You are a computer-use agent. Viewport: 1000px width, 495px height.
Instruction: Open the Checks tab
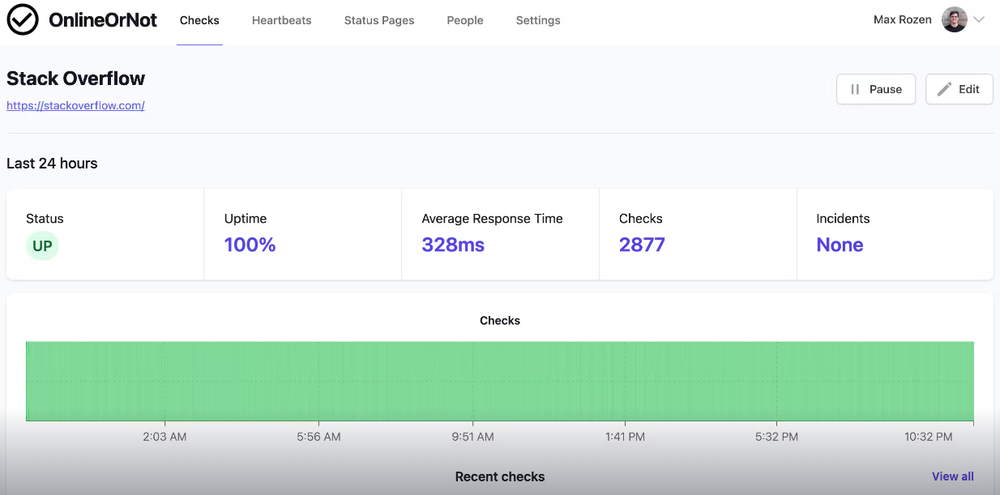click(x=200, y=20)
